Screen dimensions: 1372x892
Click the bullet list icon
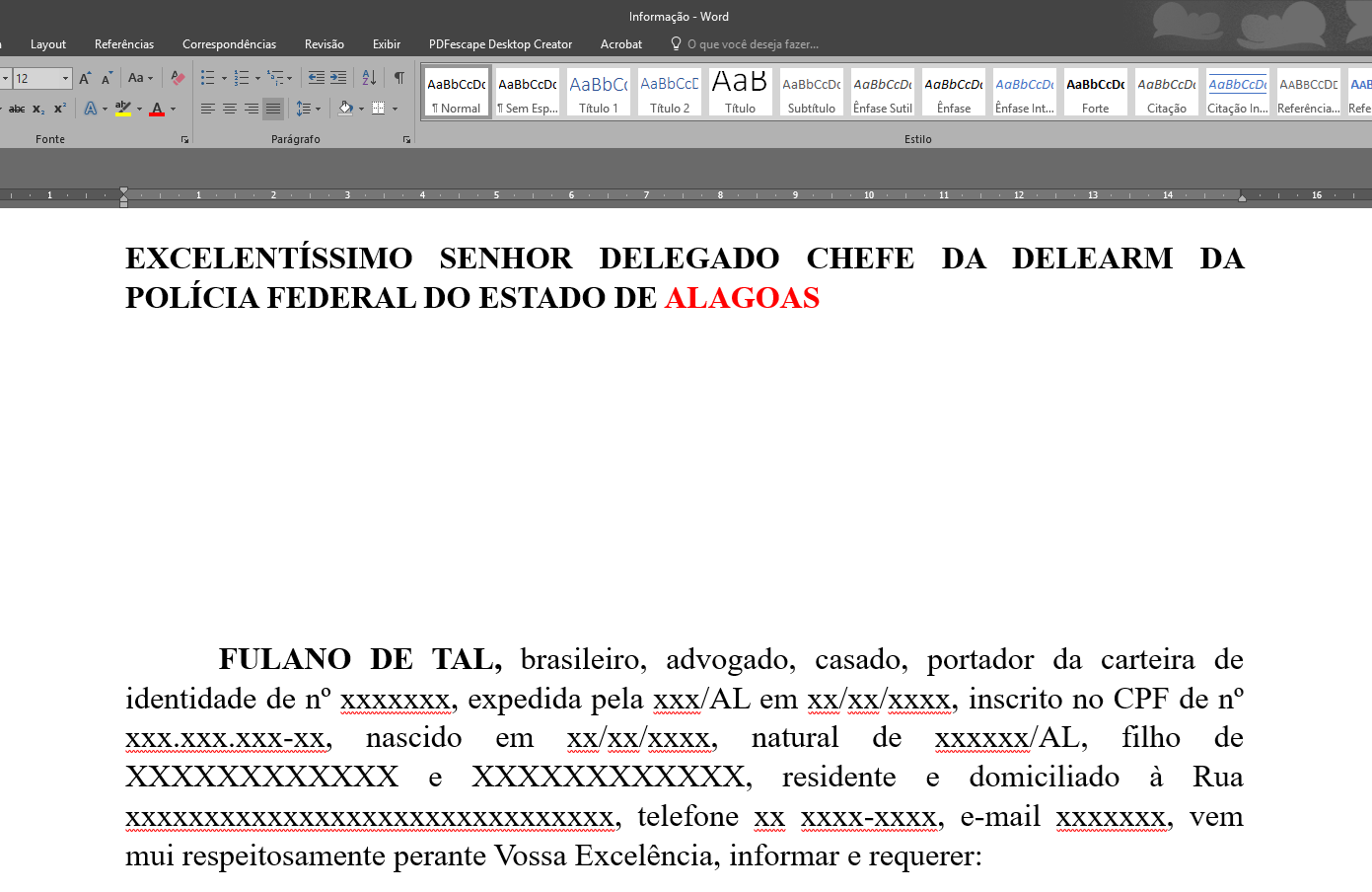click(x=207, y=78)
